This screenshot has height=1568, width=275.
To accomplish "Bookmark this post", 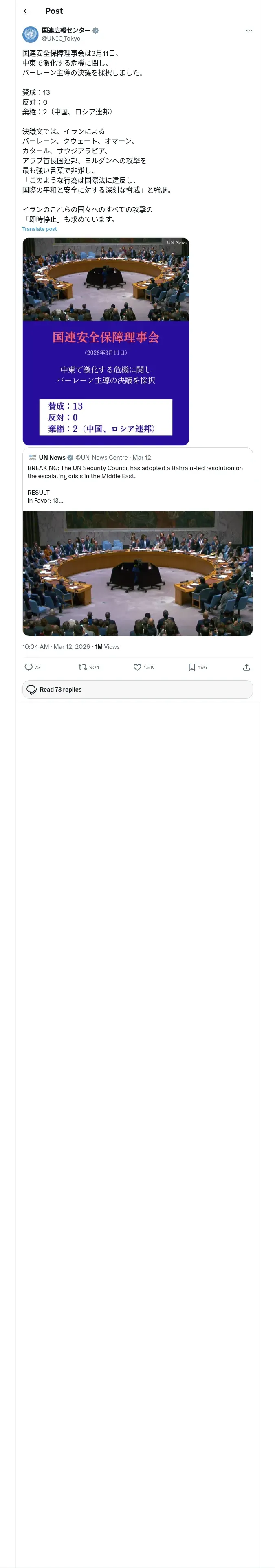I will tap(192, 667).
